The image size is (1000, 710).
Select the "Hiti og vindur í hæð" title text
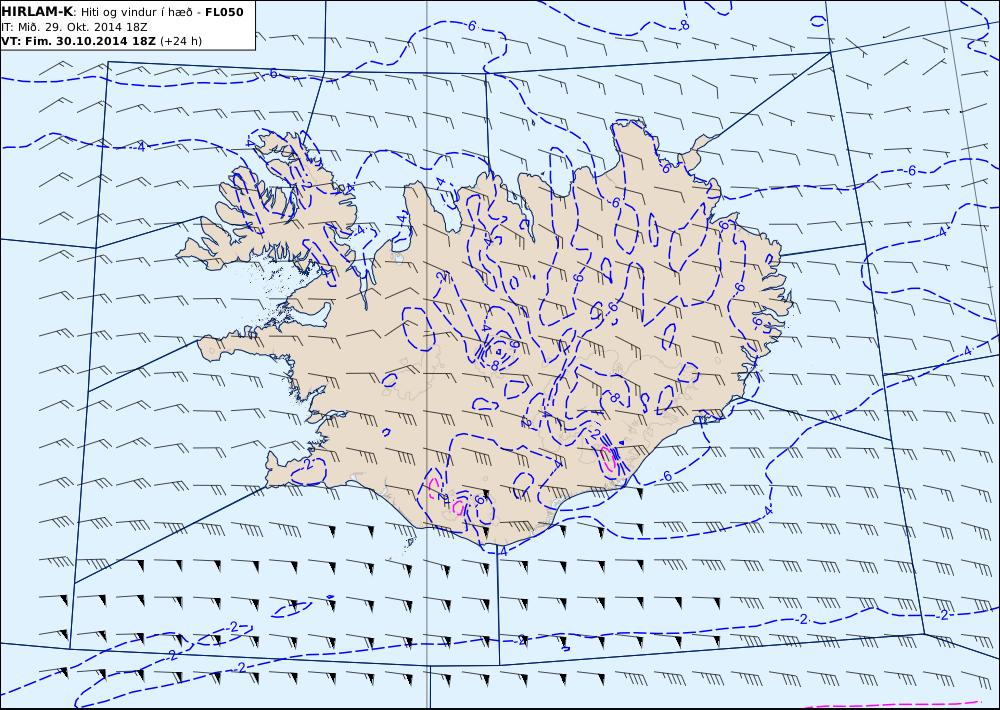click(136, 12)
